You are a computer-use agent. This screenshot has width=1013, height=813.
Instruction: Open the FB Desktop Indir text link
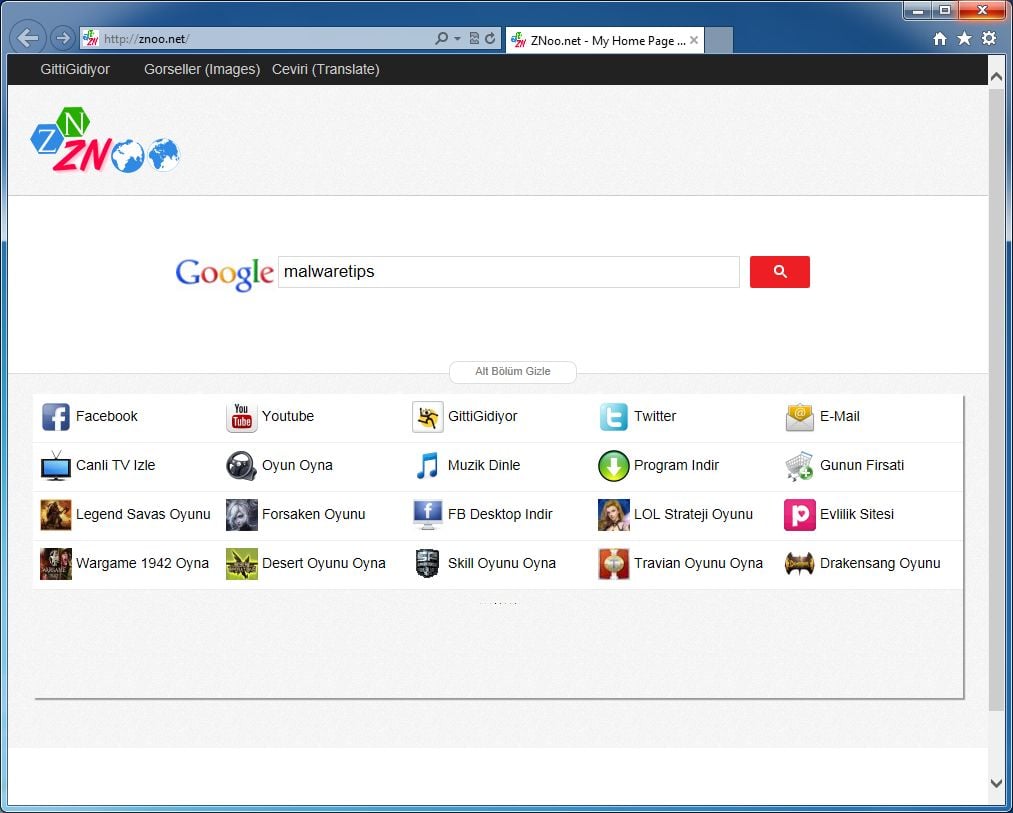[500, 515]
